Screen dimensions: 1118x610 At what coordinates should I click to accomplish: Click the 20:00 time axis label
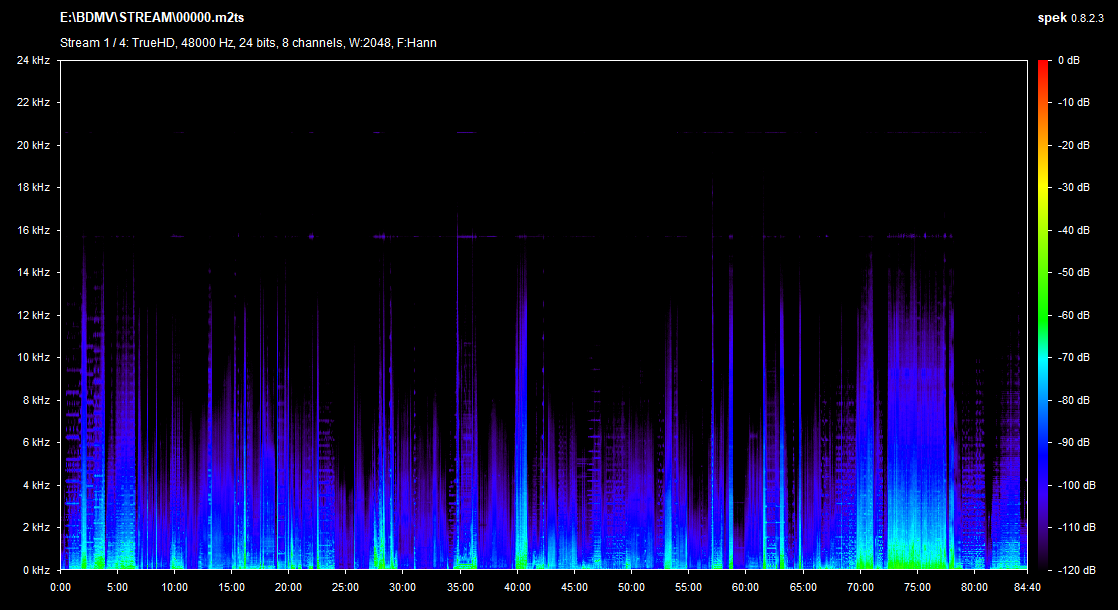click(288, 587)
